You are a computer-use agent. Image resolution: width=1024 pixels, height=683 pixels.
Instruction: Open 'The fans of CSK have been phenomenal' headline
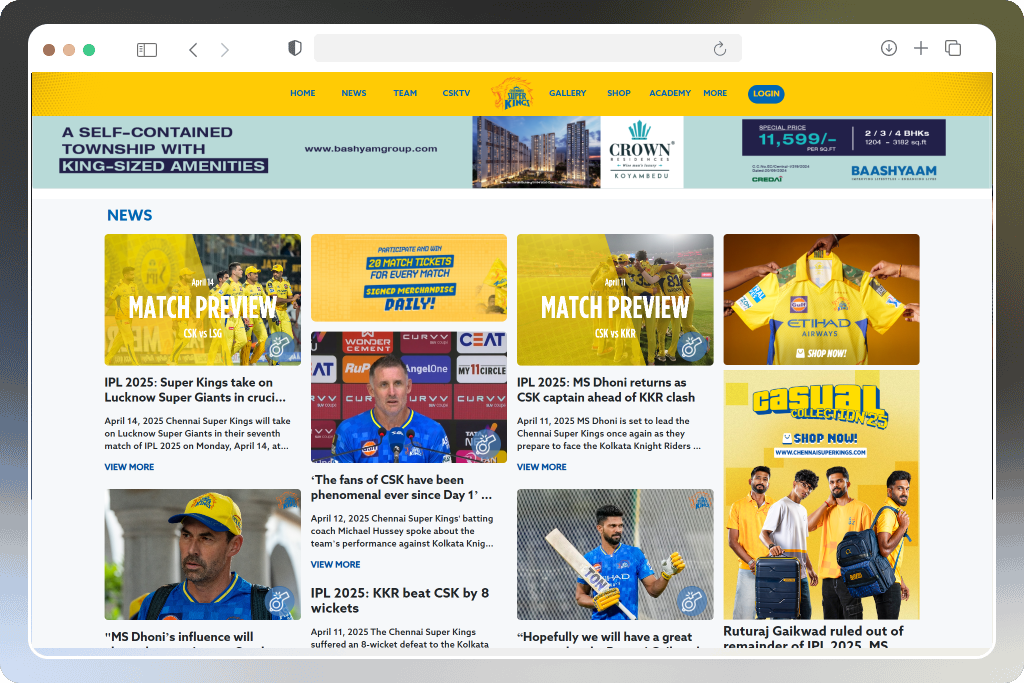(402, 487)
